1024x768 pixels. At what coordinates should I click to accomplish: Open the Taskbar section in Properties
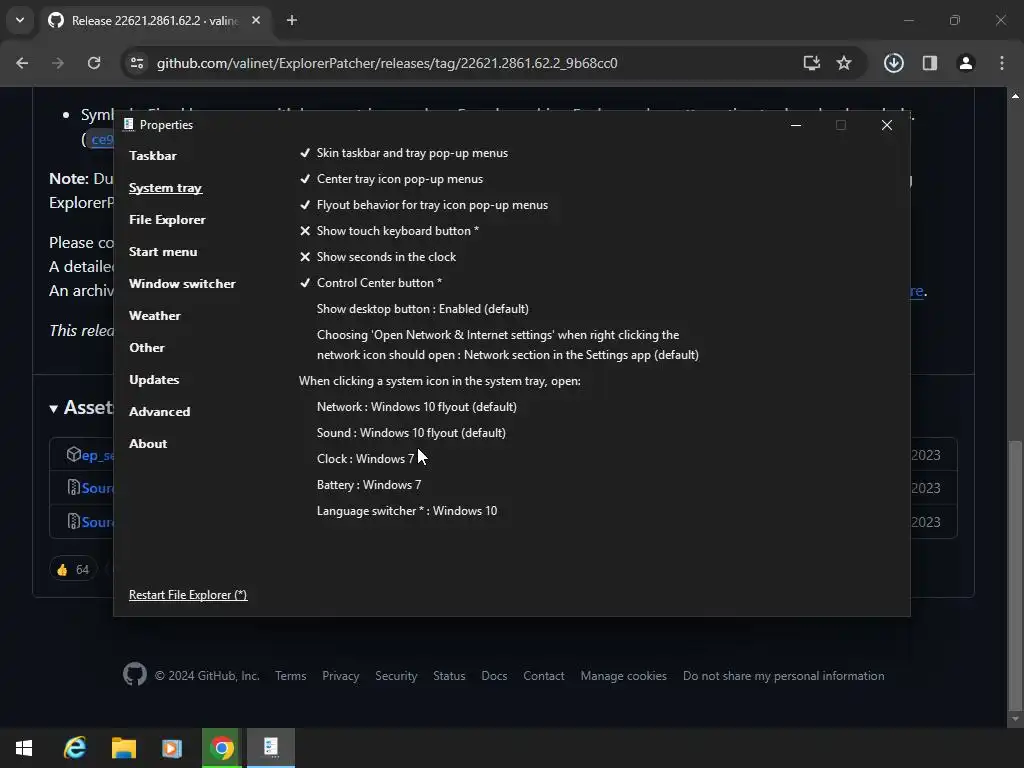click(x=153, y=155)
